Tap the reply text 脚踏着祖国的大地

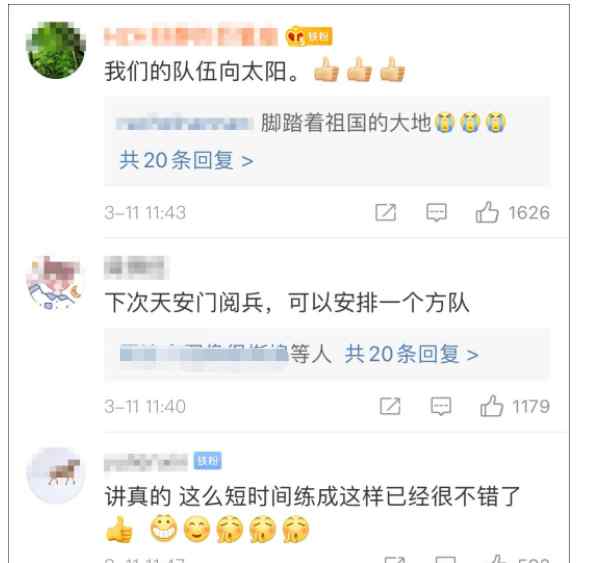(346, 123)
